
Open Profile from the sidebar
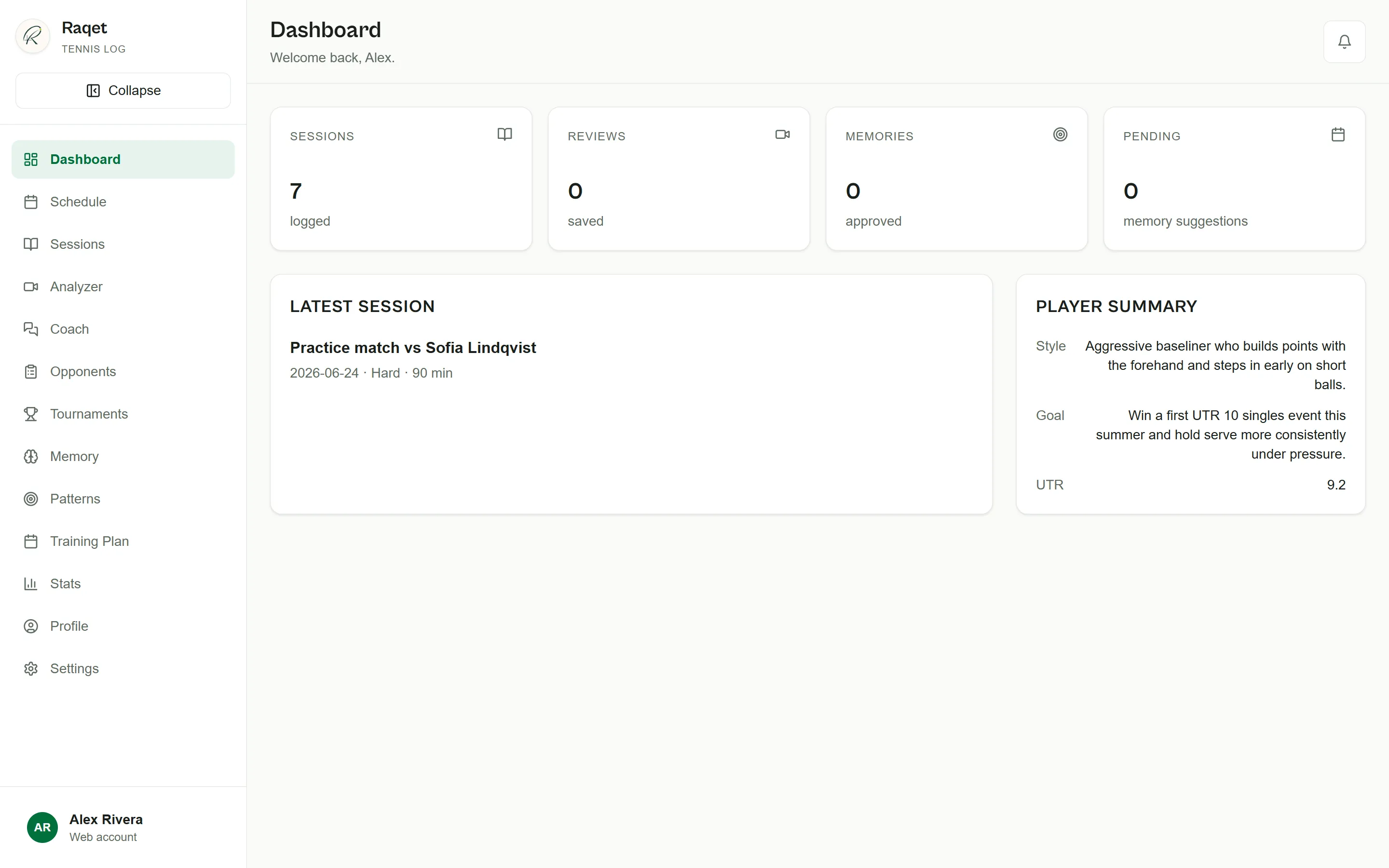123,627
